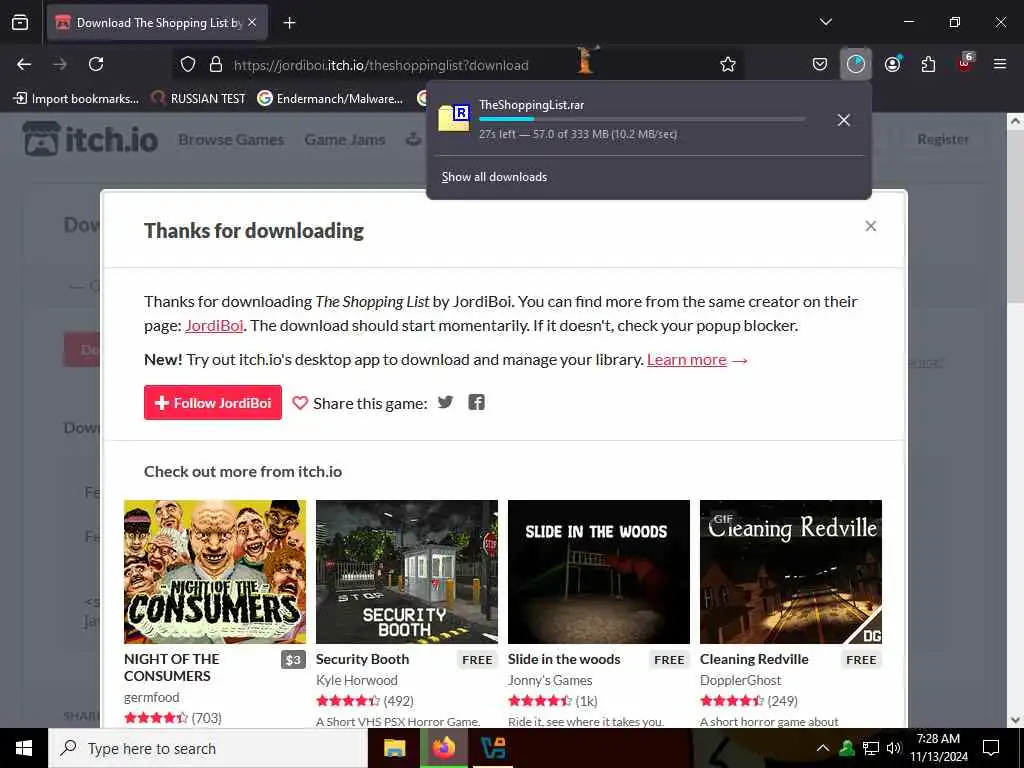
Task: Open the network tray icon
Action: (x=871, y=748)
